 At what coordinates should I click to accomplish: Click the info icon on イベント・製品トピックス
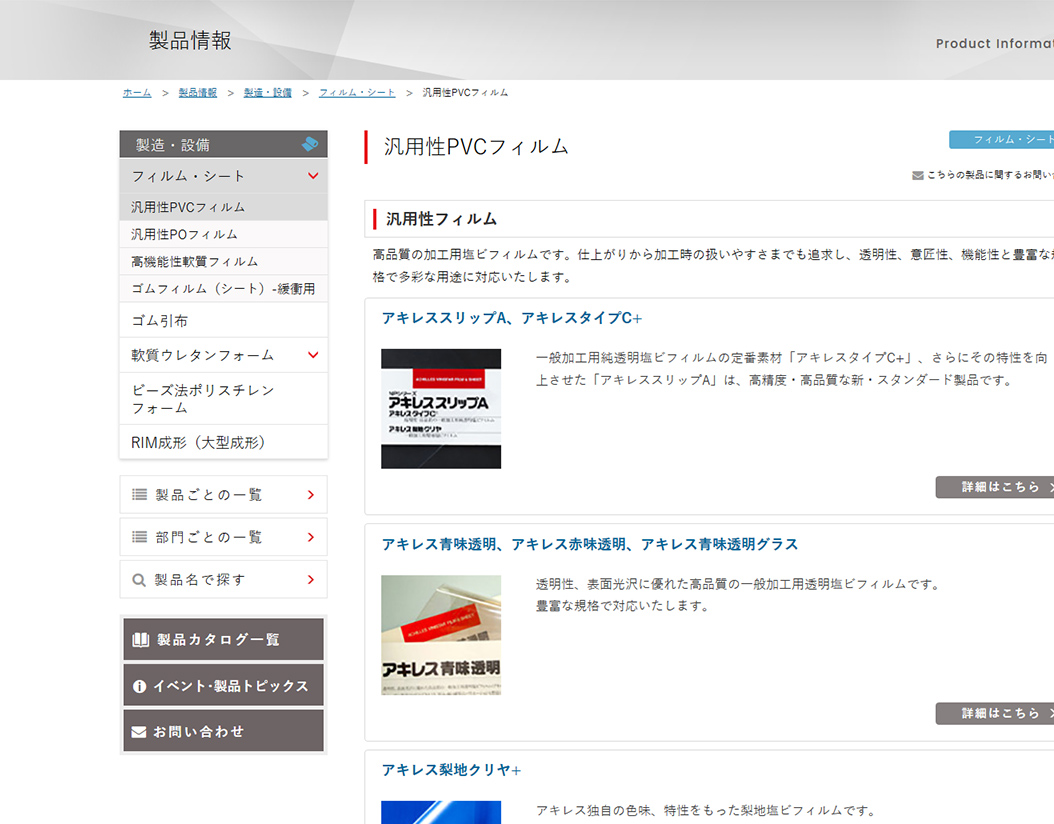tap(139, 686)
